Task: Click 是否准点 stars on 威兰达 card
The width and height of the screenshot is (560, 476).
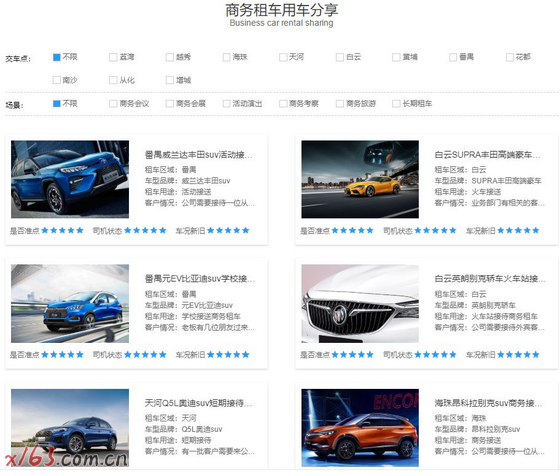Action: 62,231
